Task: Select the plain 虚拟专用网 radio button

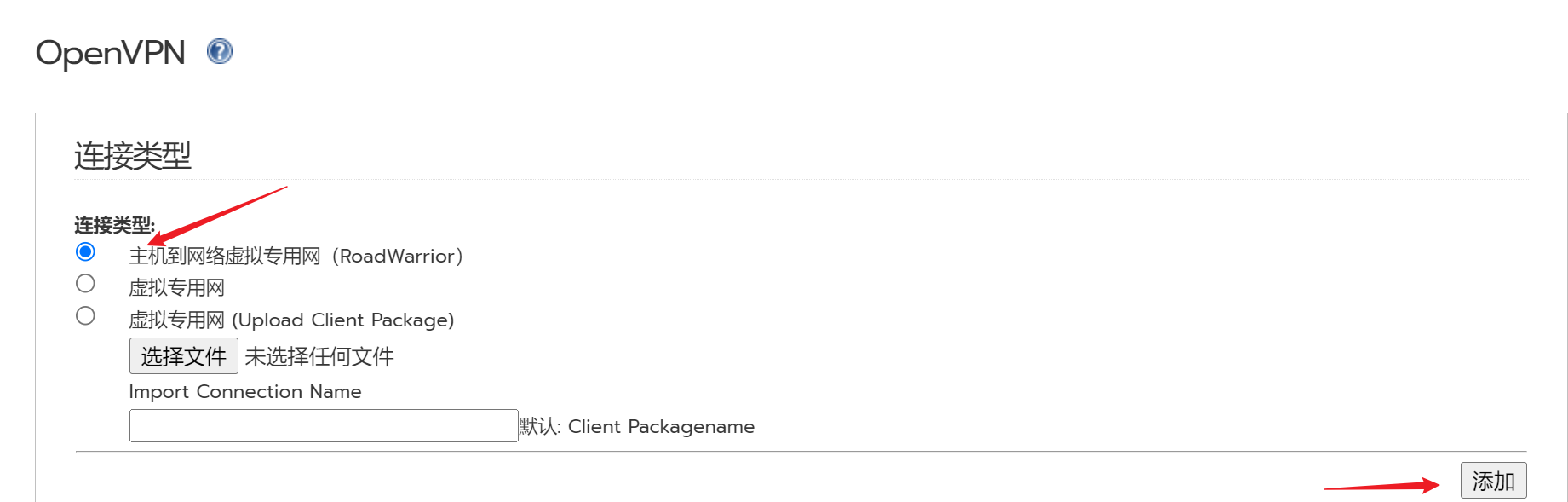Action: tap(85, 283)
